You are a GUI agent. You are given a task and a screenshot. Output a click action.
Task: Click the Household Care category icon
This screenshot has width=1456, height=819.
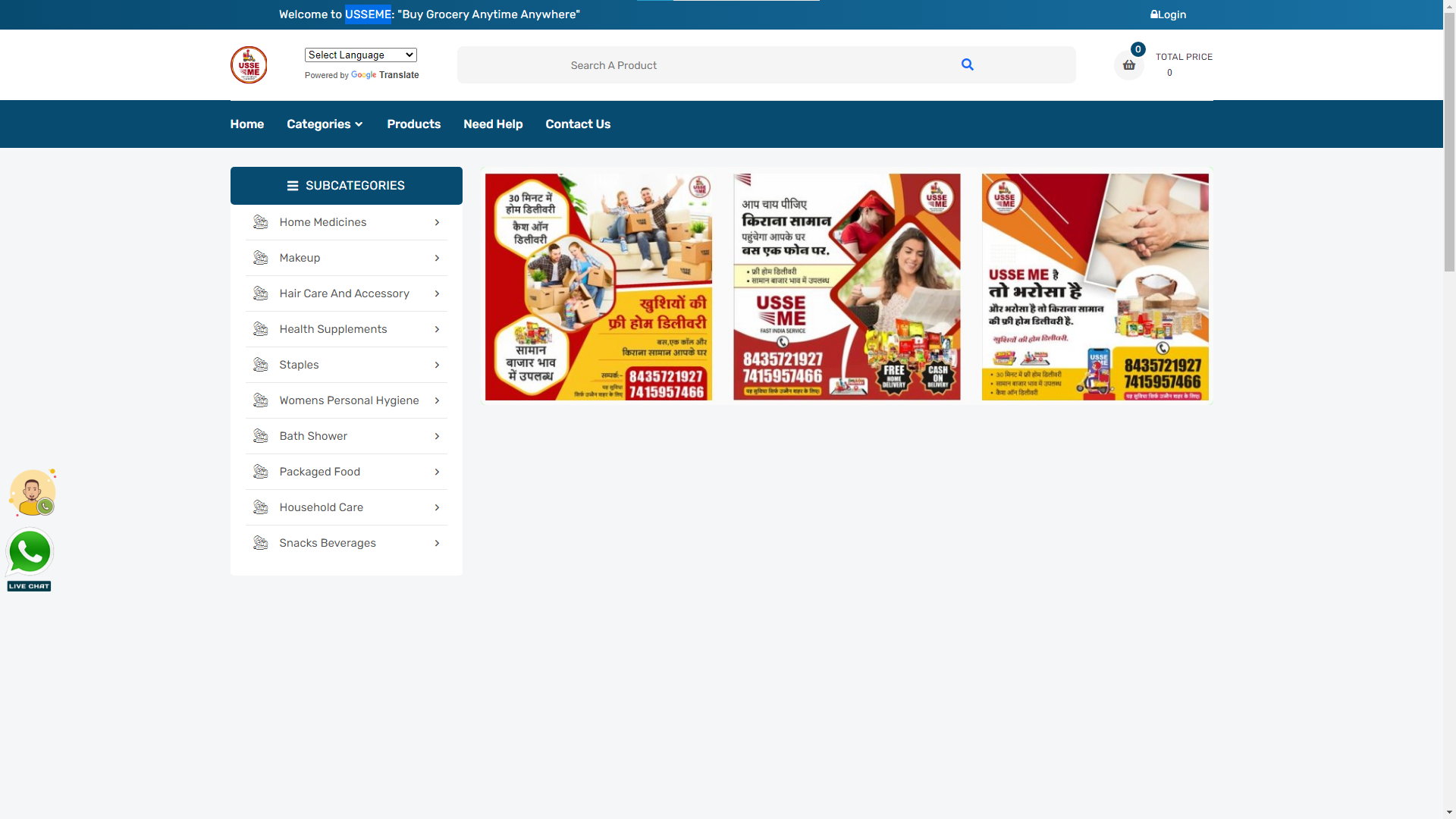(260, 507)
